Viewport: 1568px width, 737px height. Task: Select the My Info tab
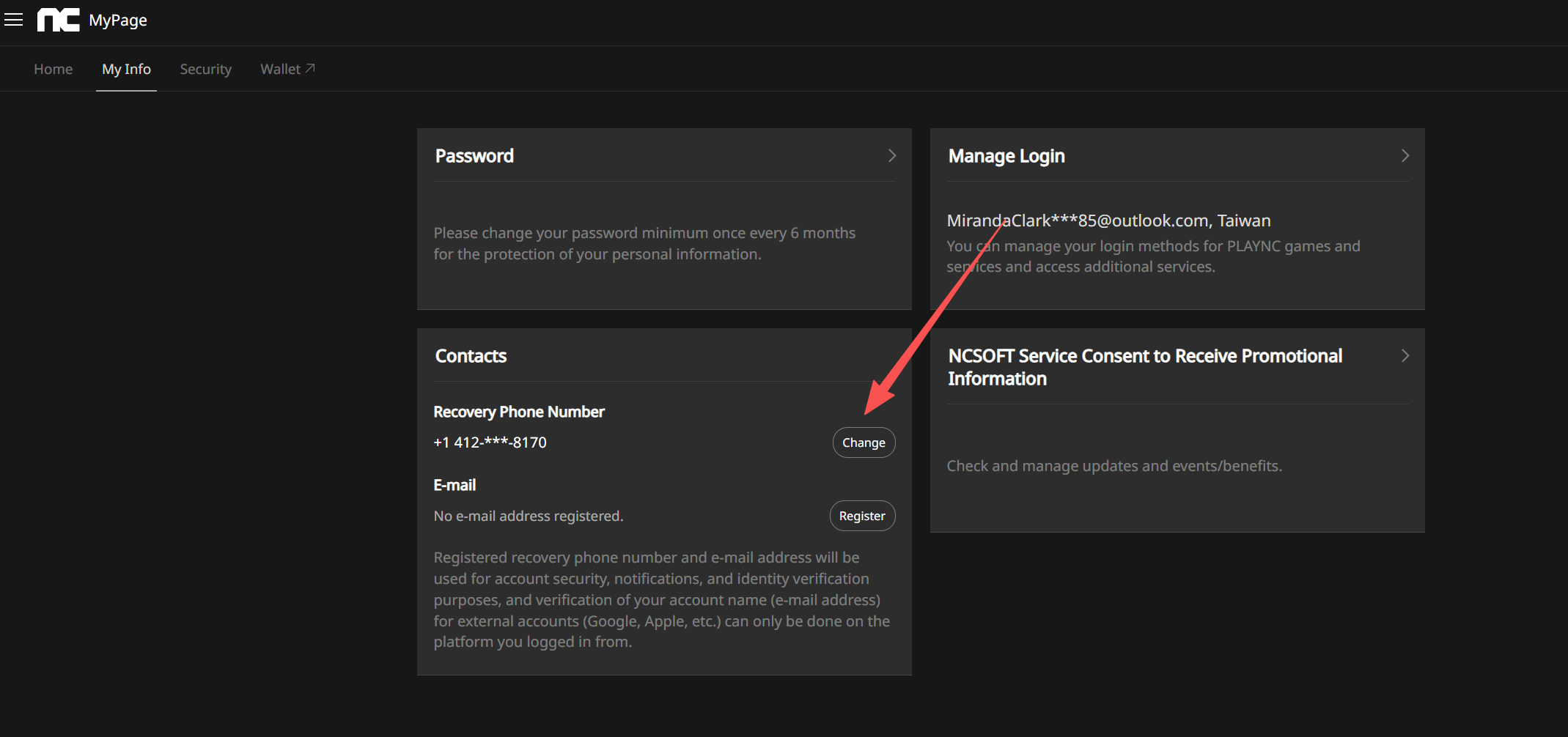(126, 69)
